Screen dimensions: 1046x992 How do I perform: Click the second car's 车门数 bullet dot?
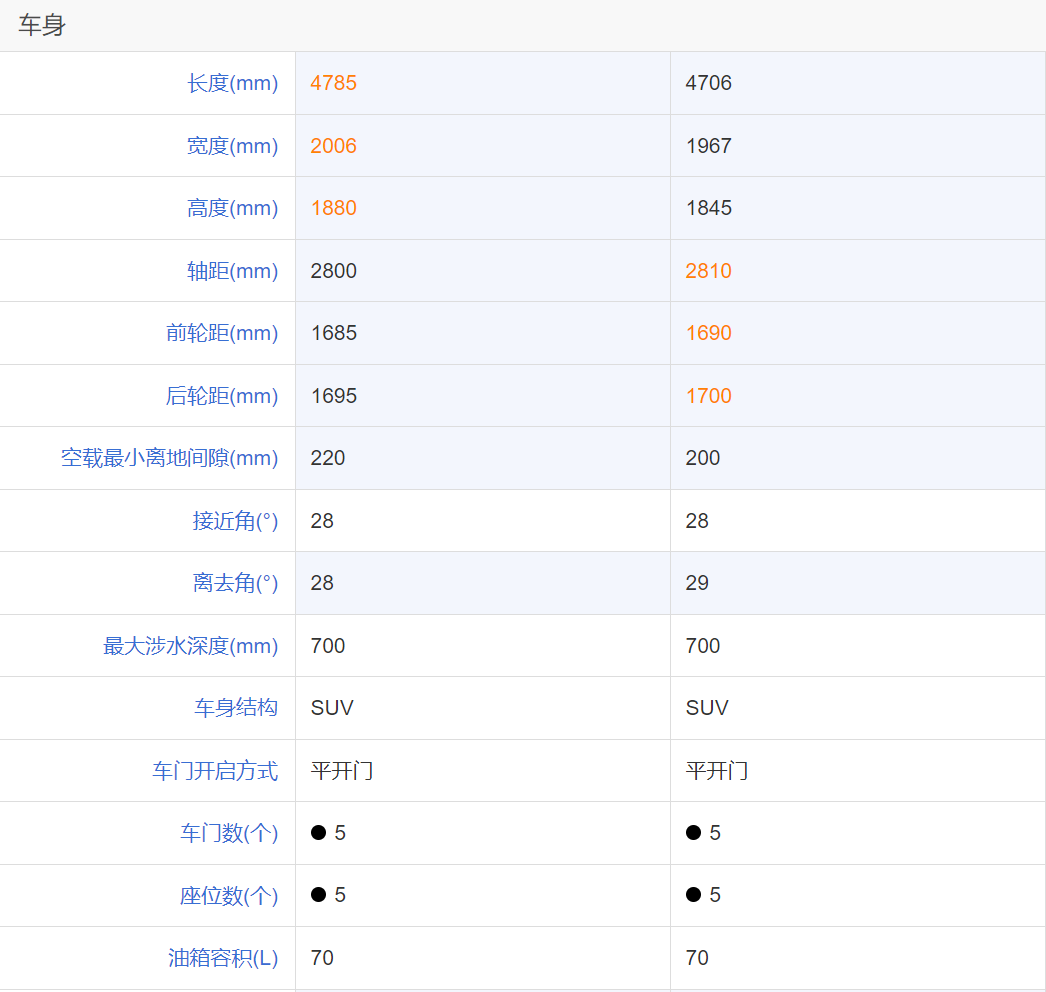point(693,833)
